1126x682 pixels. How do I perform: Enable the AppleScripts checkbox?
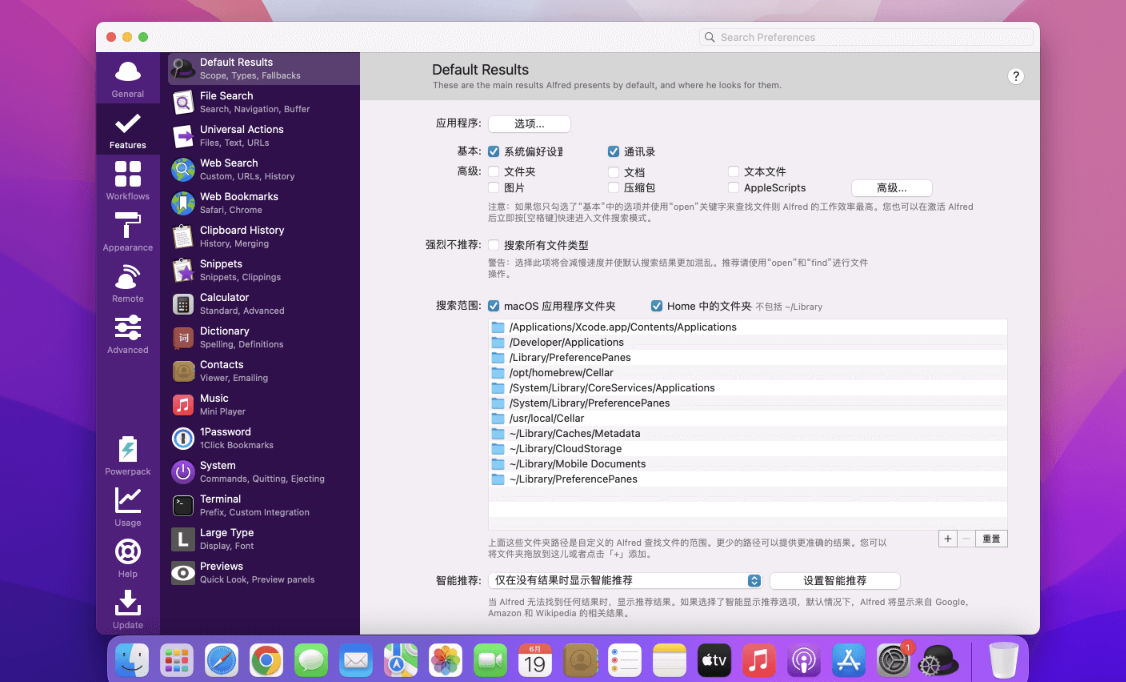tap(733, 187)
